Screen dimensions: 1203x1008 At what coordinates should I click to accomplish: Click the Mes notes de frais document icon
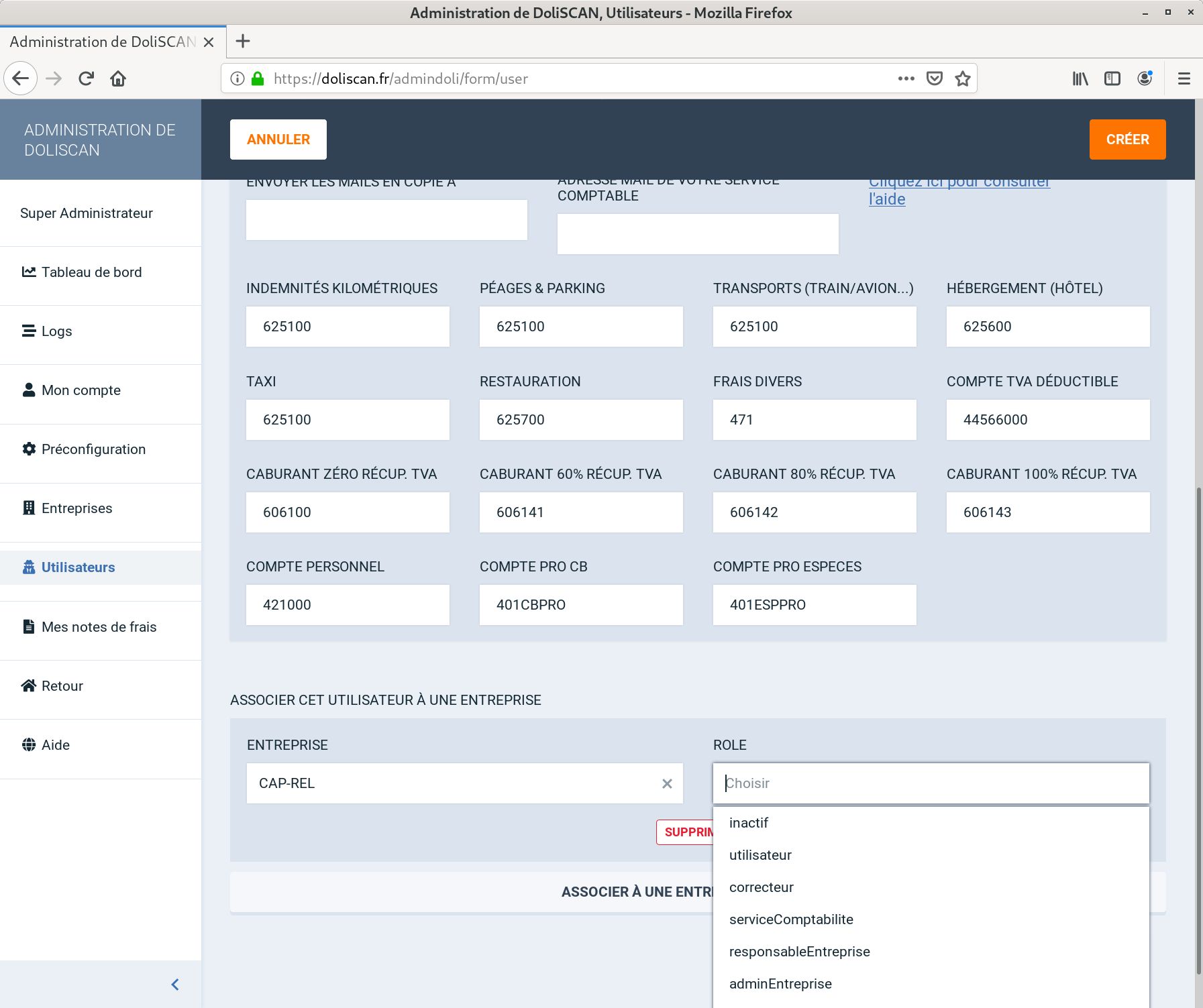tap(29, 627)
